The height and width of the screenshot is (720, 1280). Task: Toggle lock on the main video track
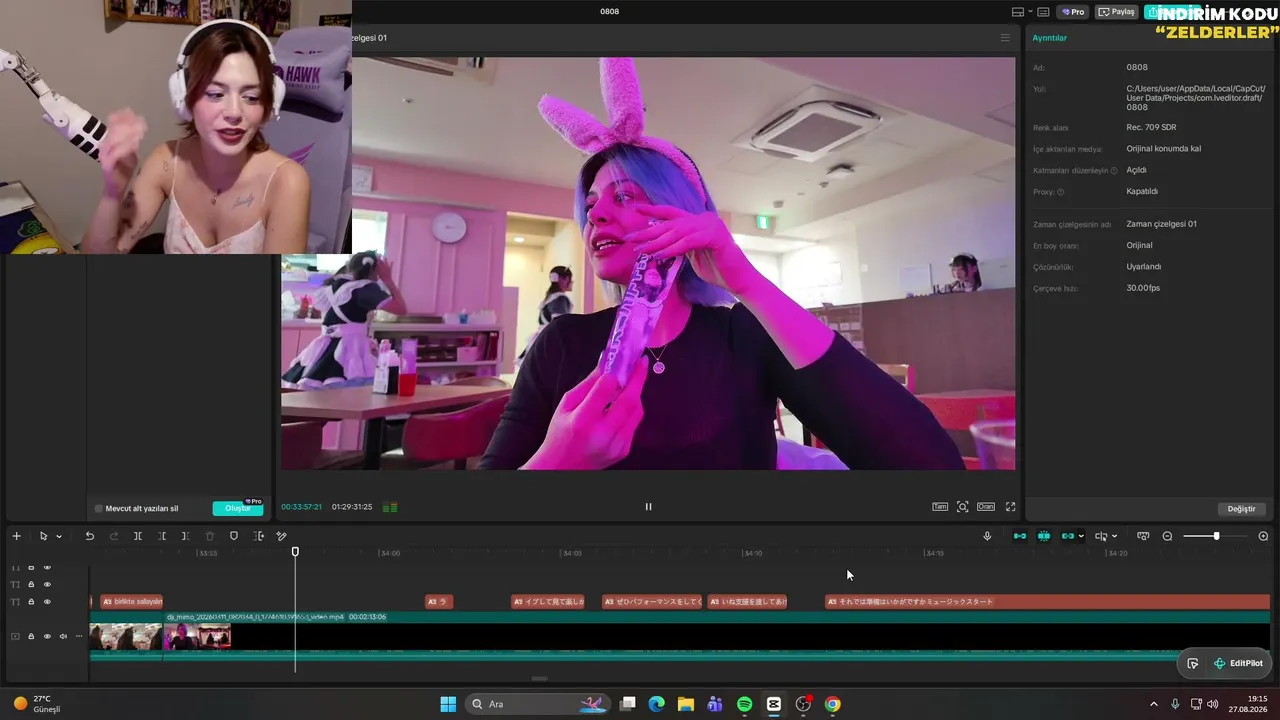point(31,636)
